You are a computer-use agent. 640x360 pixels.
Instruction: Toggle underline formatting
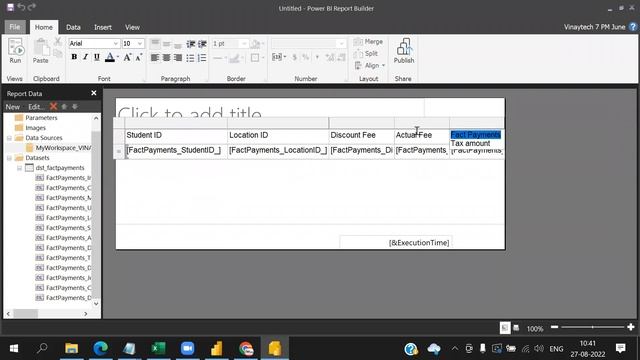[97, 58]
